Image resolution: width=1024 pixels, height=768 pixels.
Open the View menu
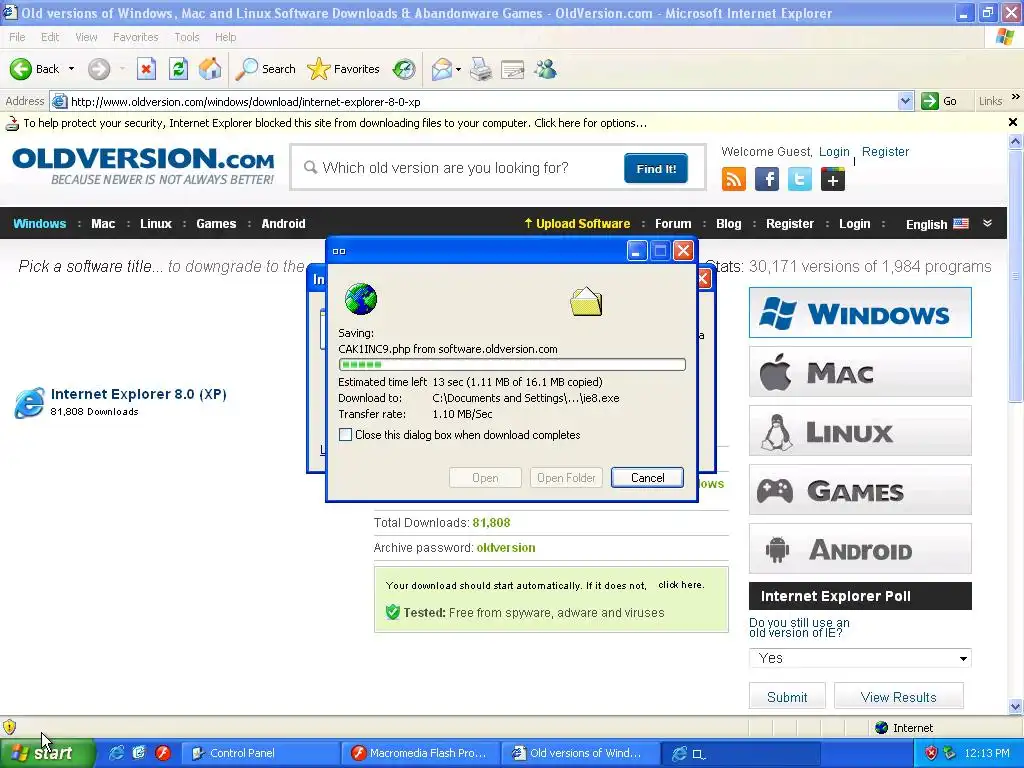coord(86,37)
